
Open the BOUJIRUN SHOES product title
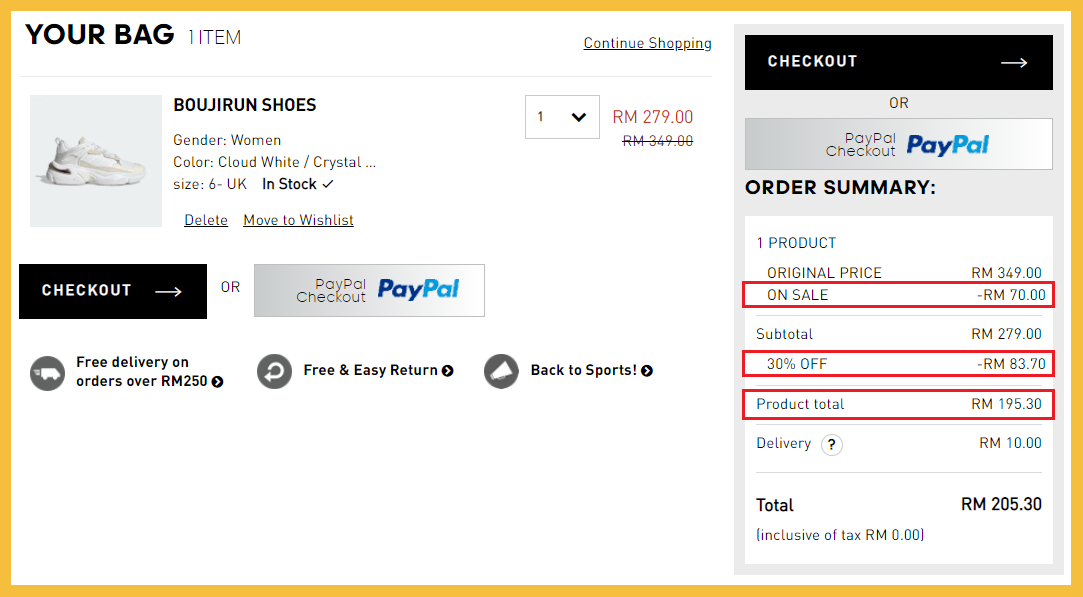point(245,105)
